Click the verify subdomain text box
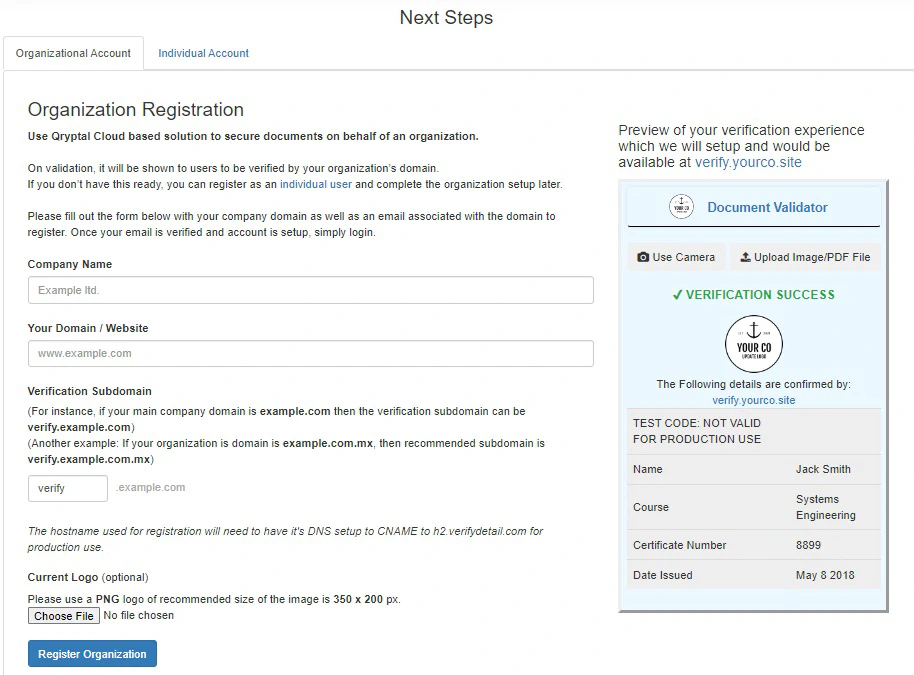Screen dimensions: 914x675 [x=67, y=488]
